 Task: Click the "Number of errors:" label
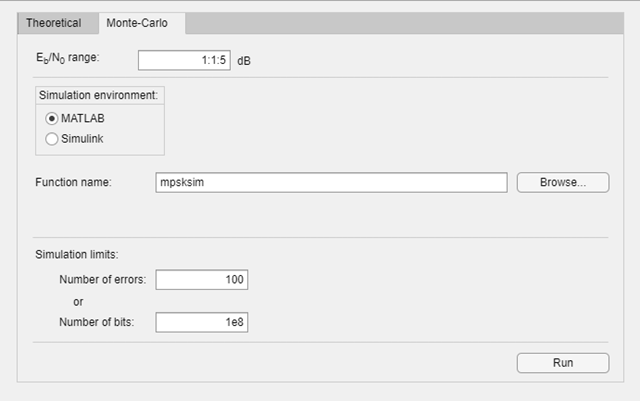point(102,280)
